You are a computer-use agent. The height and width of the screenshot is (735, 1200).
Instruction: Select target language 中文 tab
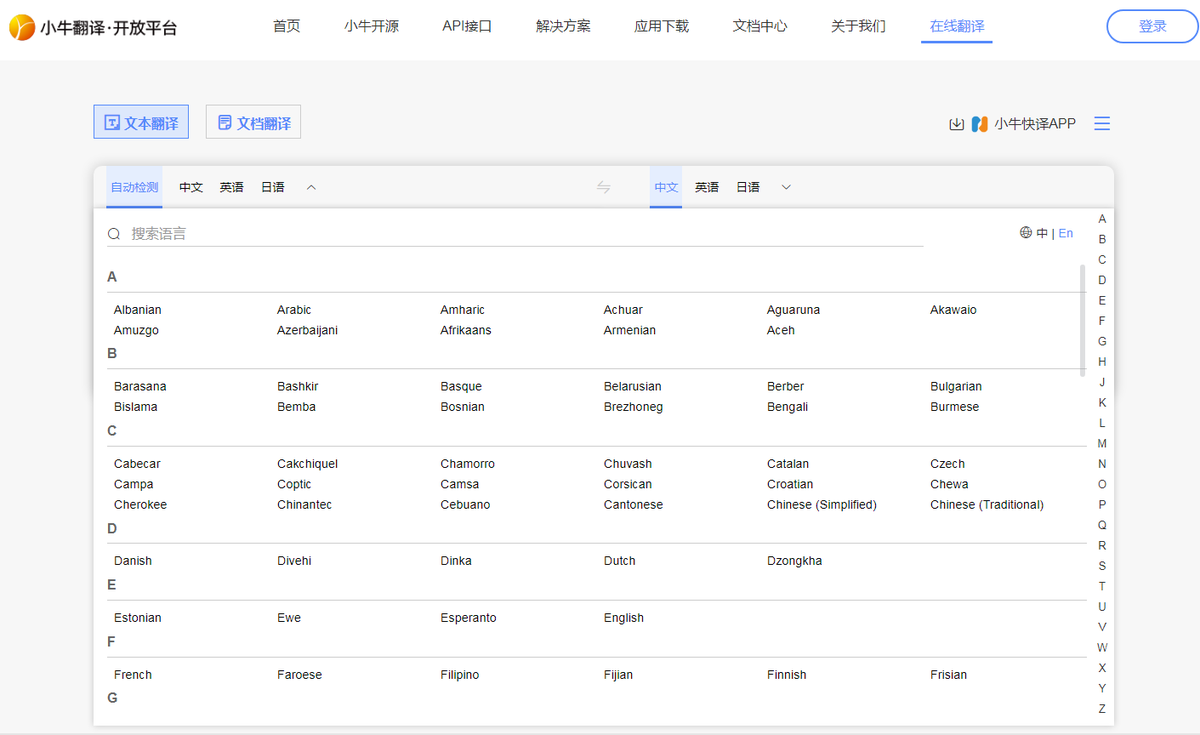click(666, 187)
